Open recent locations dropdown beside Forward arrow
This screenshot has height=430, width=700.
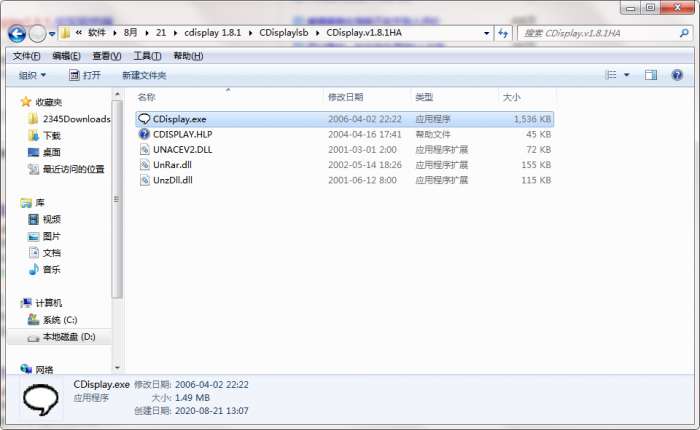point(52,34)
